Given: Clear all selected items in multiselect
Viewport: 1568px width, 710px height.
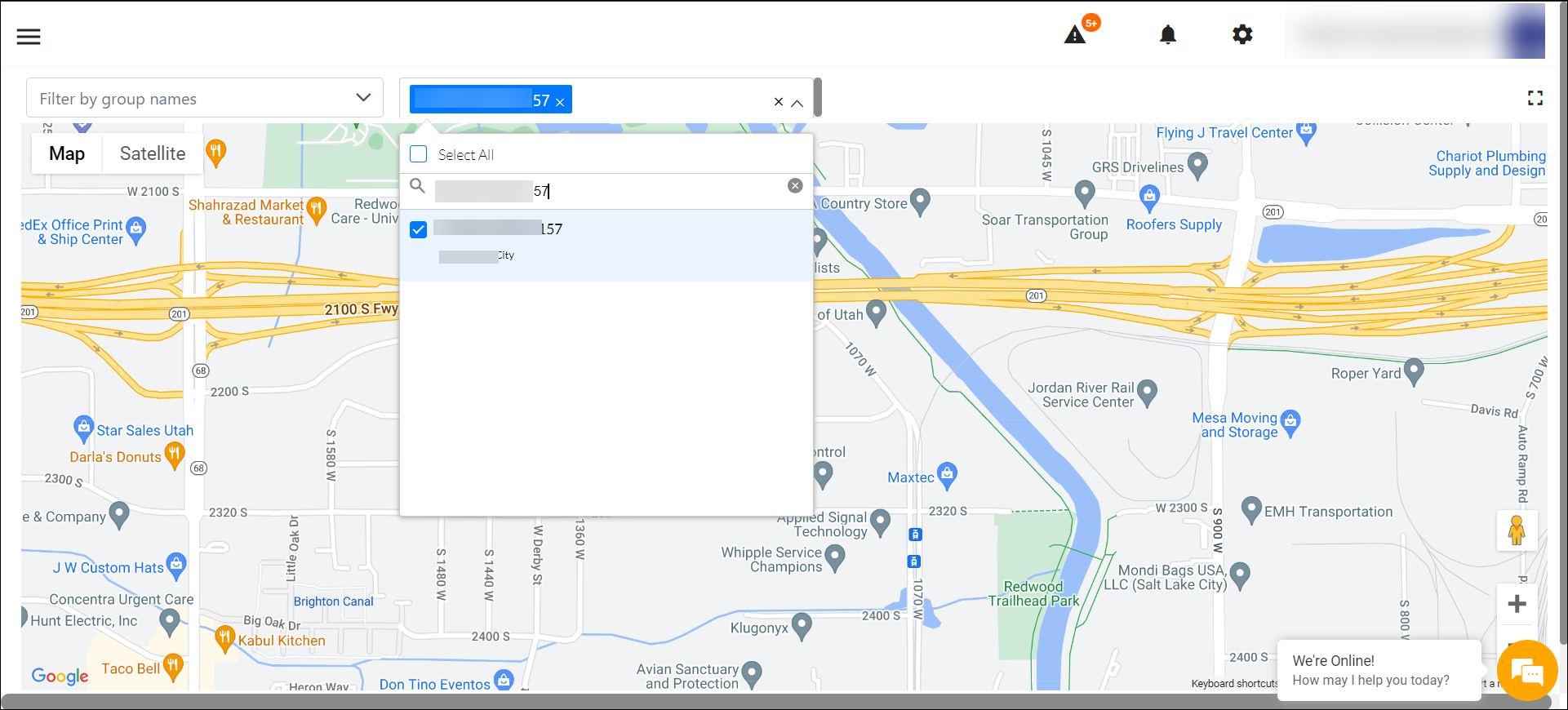Looking at the screenshot, I should pyautogui.click(x=779, y=102).
